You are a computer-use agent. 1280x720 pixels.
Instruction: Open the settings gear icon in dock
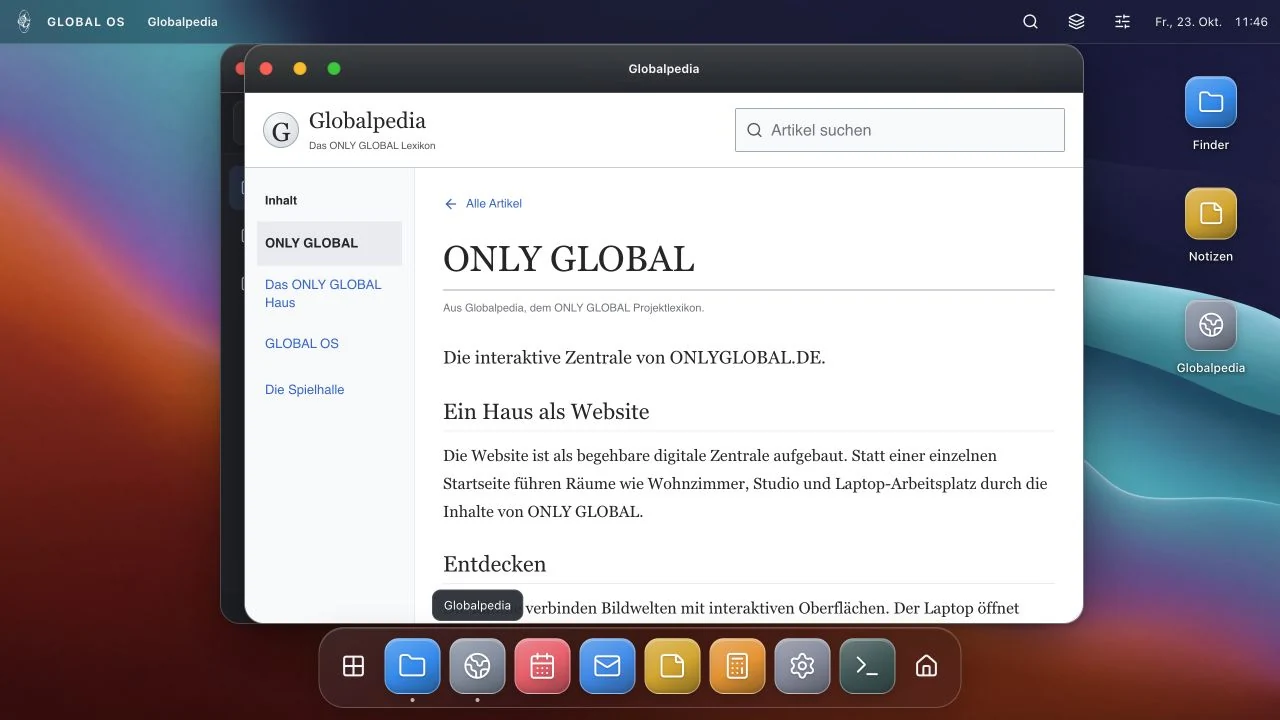click(x=802, y=666)
